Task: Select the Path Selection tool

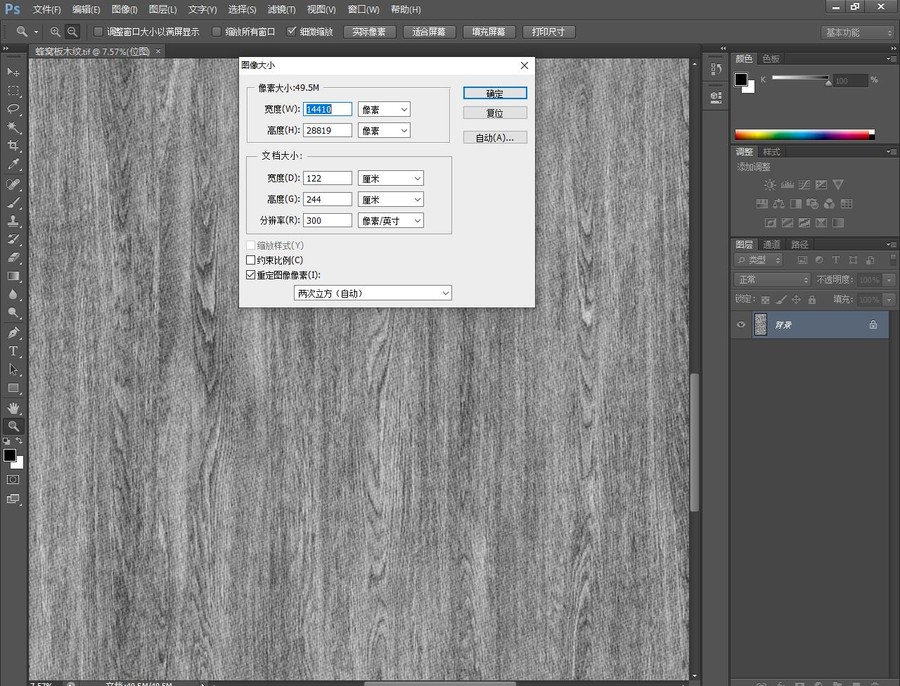Action: pos(13,370)
